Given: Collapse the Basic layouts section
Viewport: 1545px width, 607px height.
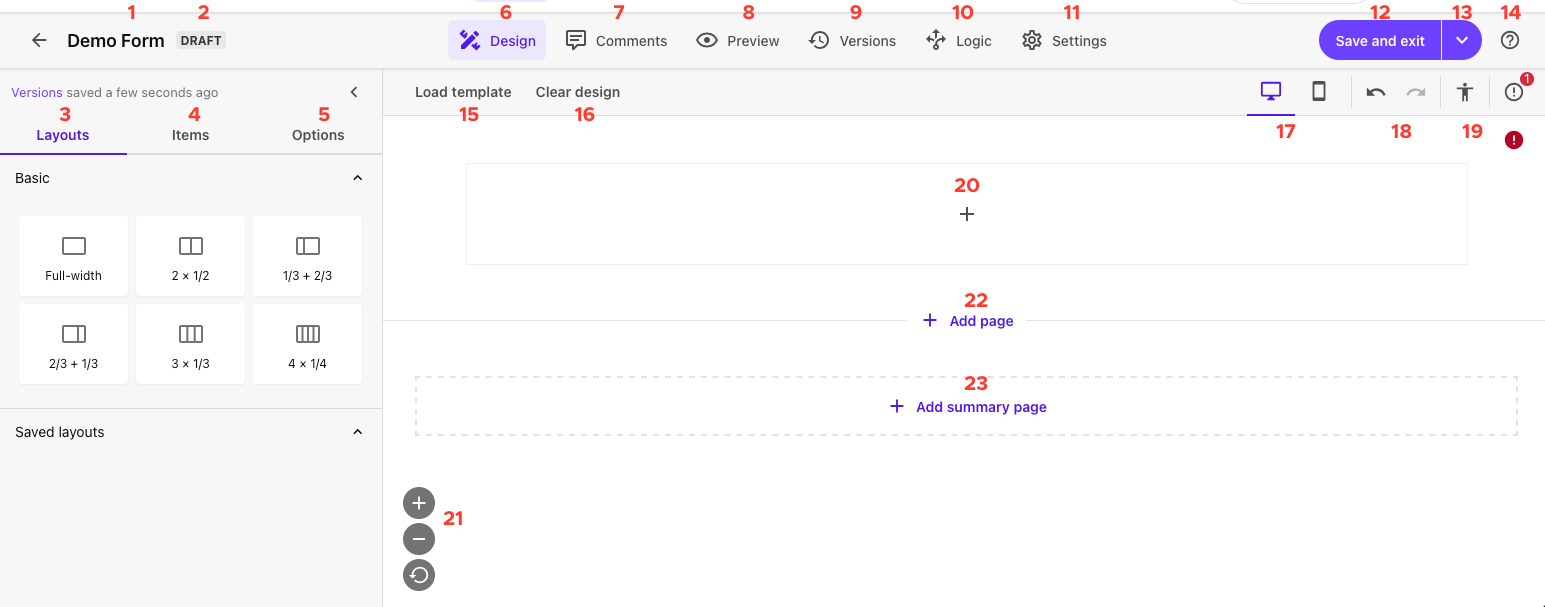Looking at the screenshot, I should point(357,177).
